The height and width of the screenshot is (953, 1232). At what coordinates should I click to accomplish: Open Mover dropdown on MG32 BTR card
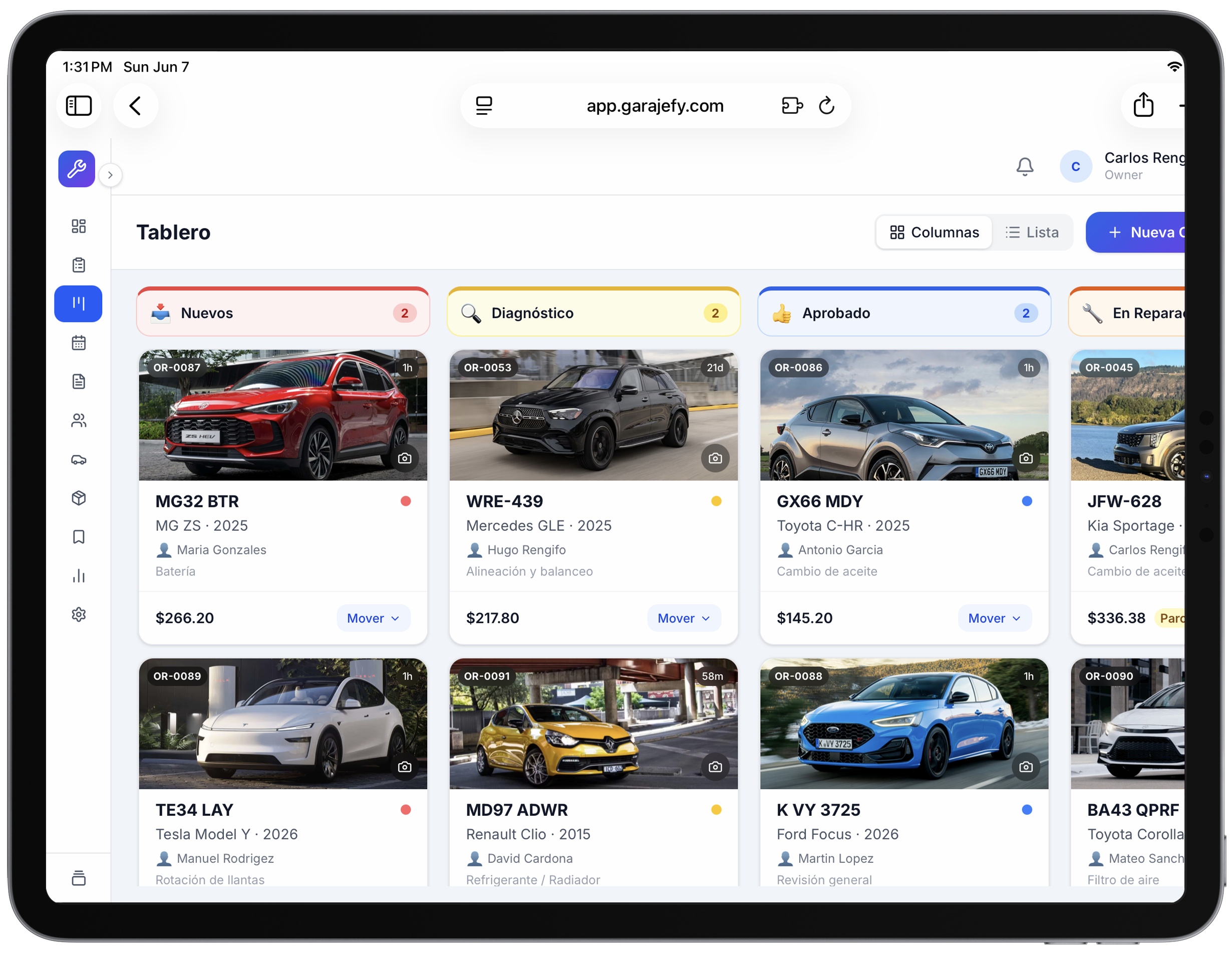374,618
